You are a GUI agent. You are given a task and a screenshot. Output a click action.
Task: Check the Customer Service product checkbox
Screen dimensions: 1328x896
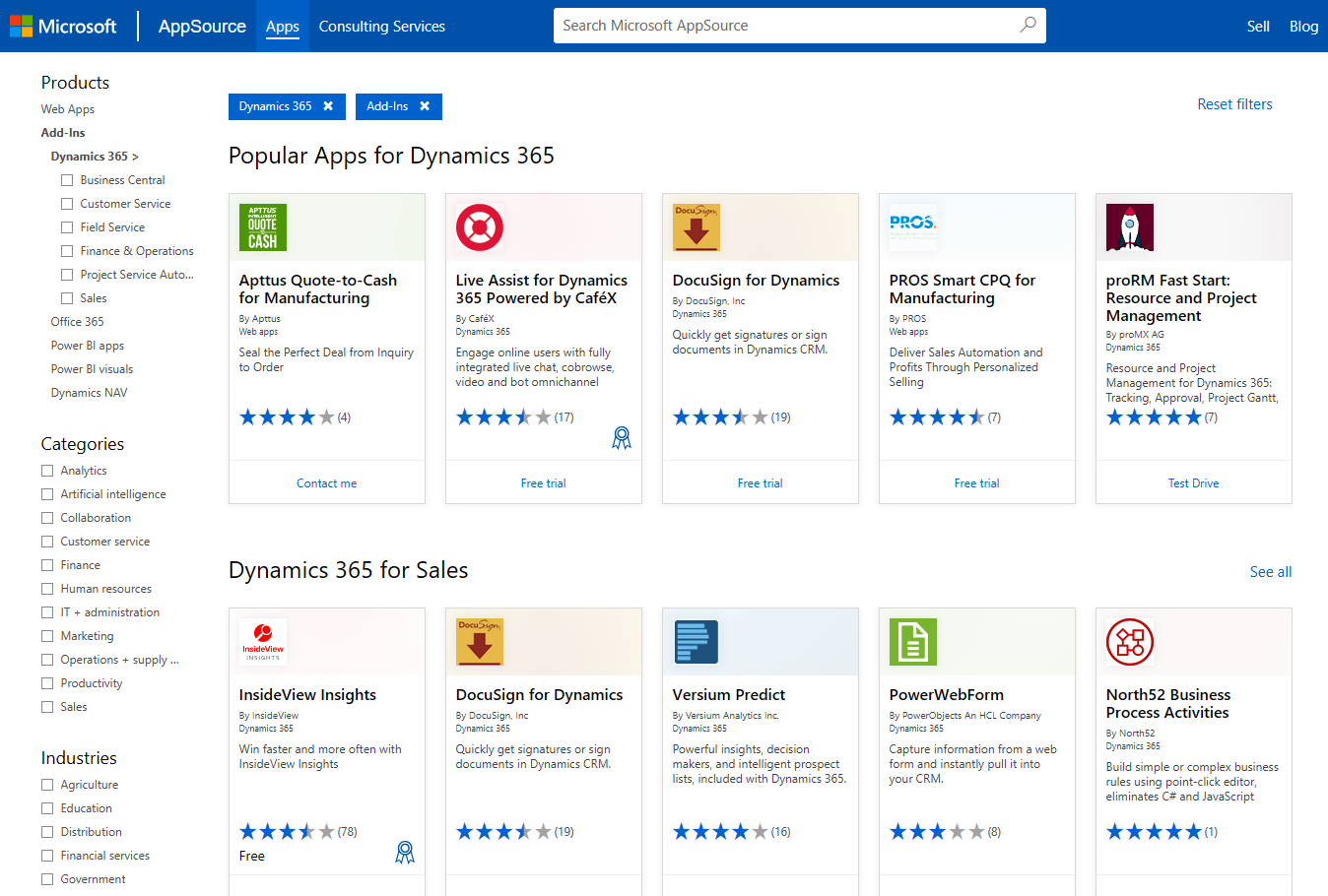[x=67, y=204]
